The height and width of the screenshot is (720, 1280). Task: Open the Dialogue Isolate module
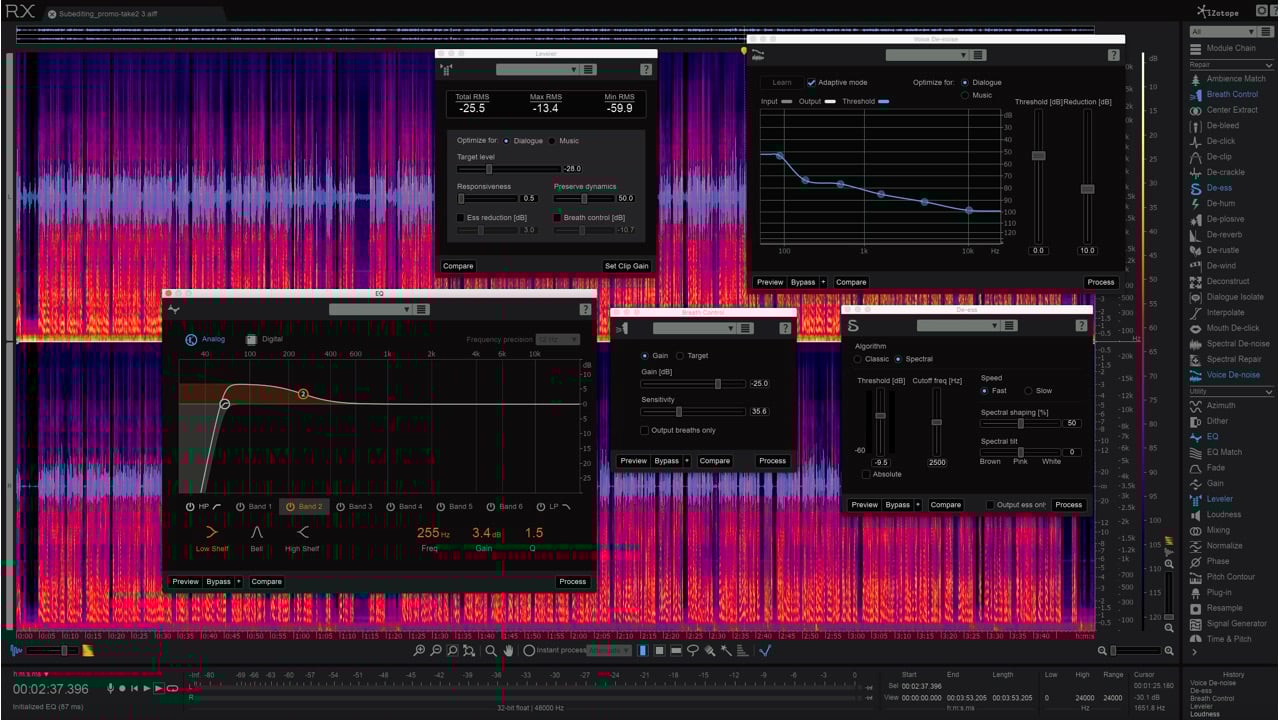coord(1234,297)
